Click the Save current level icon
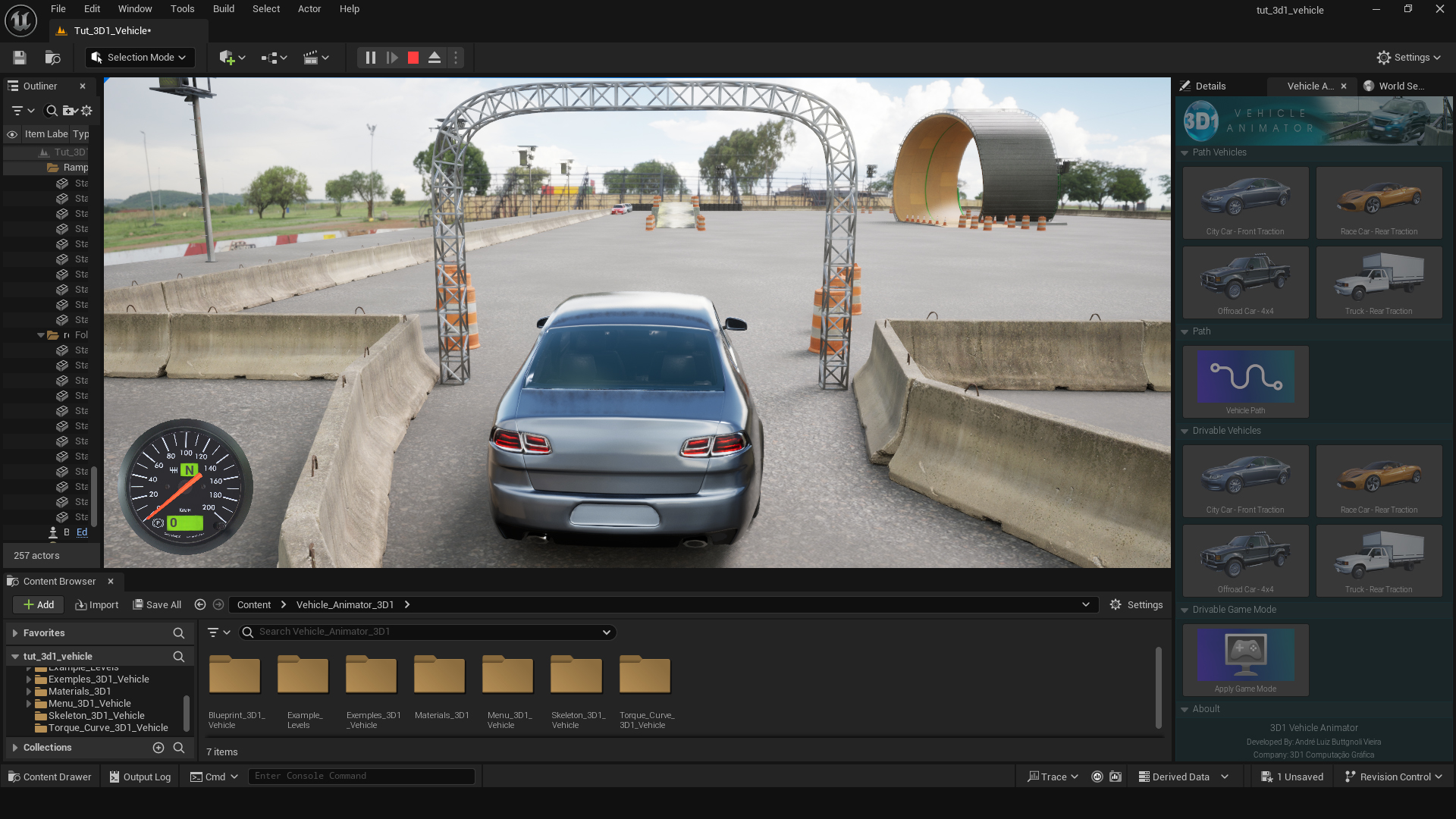 [x=20, y=58]
